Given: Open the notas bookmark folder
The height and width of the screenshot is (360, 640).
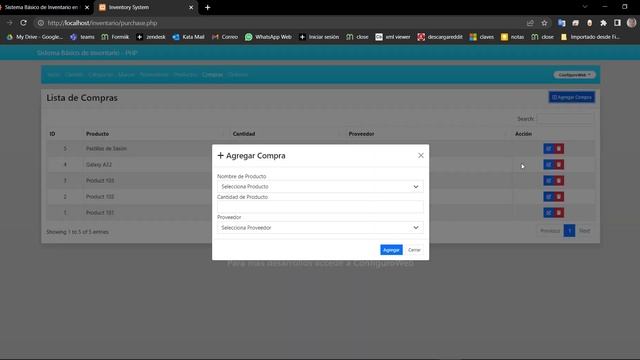Looking at the screenshot, I should point(513,37).
